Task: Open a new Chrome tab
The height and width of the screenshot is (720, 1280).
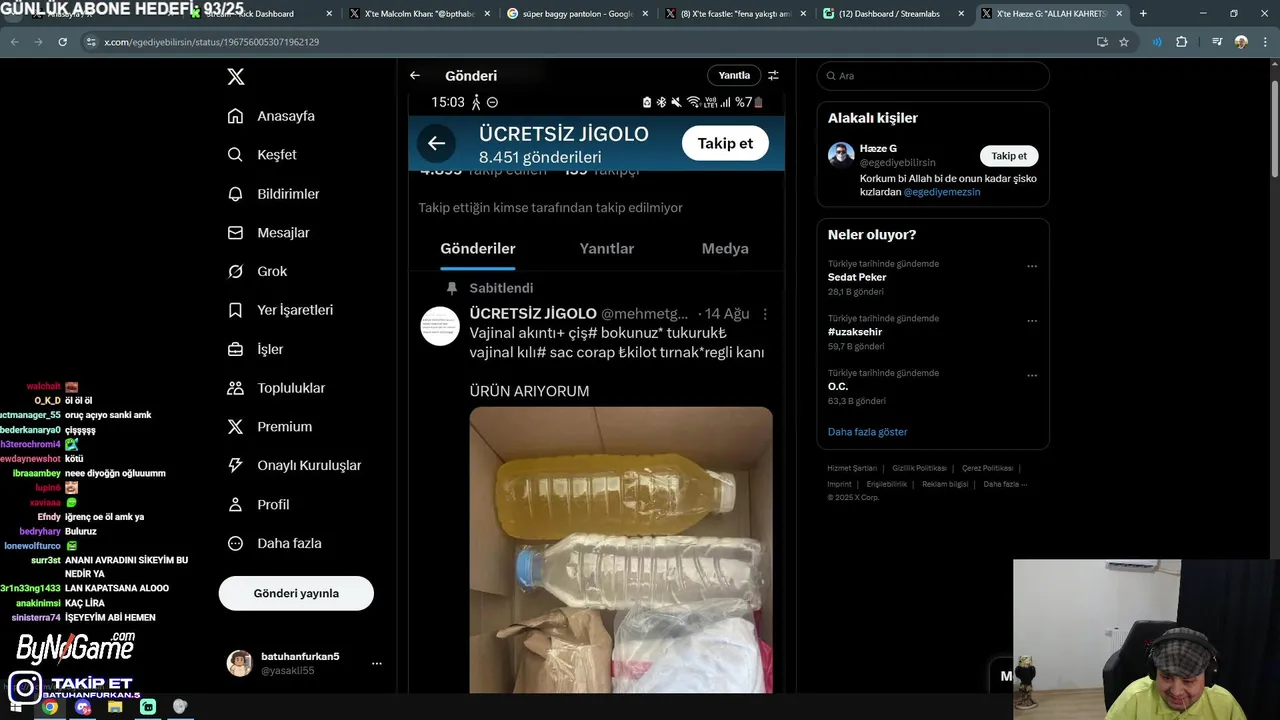Action: click(1143, 14)
